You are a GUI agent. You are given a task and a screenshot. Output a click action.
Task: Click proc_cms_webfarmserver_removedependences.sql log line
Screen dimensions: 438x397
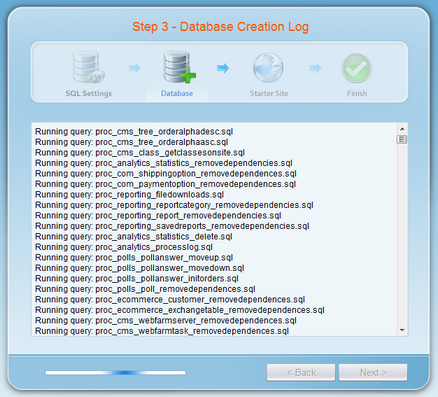click(166, 321)
